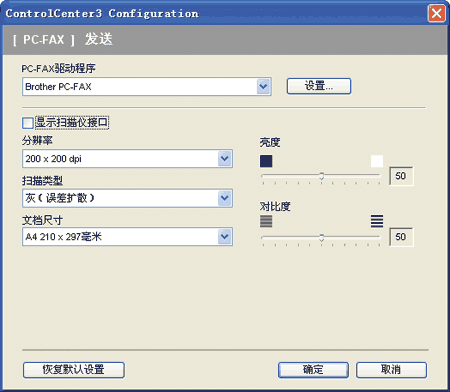Click the brightness value field showing 50

point(401,176)
